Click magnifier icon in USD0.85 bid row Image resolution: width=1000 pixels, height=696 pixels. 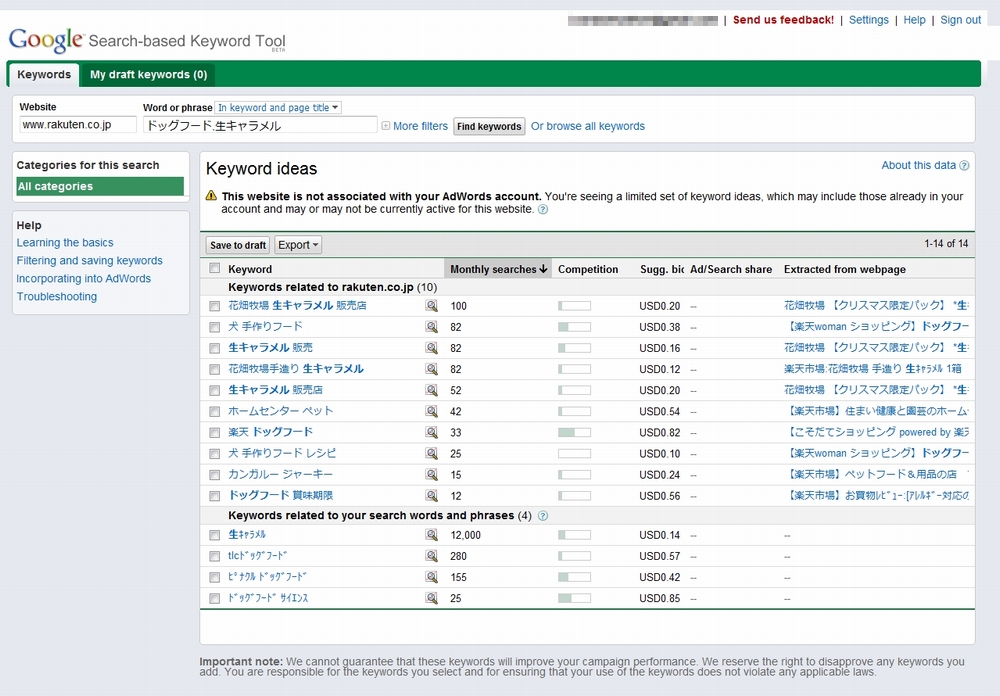click(432, 598)
